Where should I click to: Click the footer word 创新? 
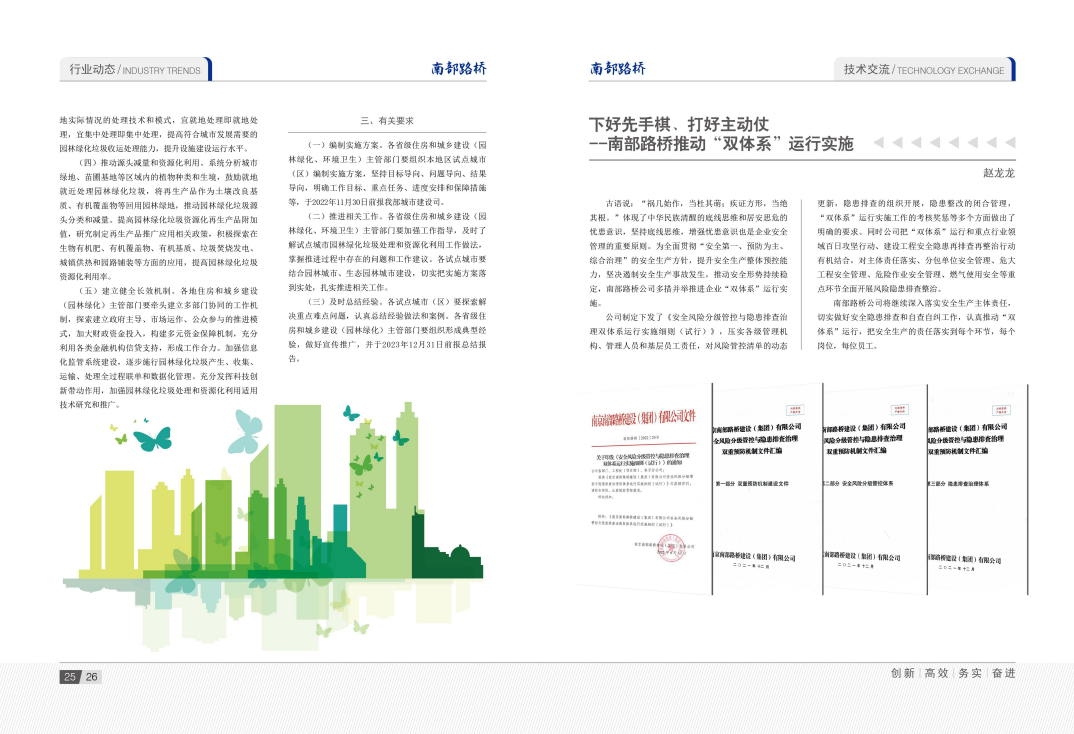click(x=903, y=673)
